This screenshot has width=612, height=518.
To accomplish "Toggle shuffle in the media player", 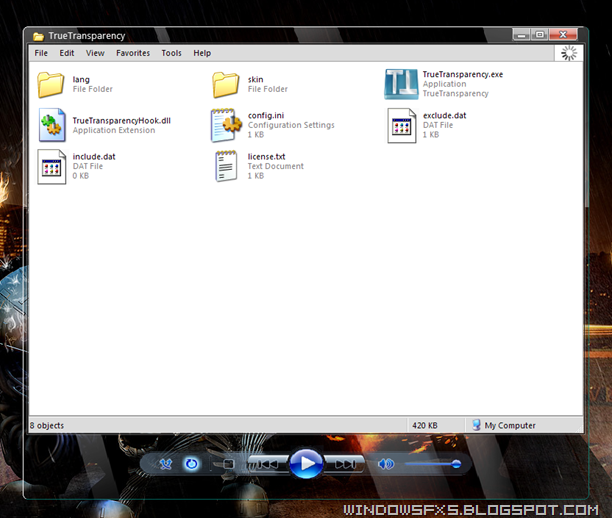I will (166, 464).
